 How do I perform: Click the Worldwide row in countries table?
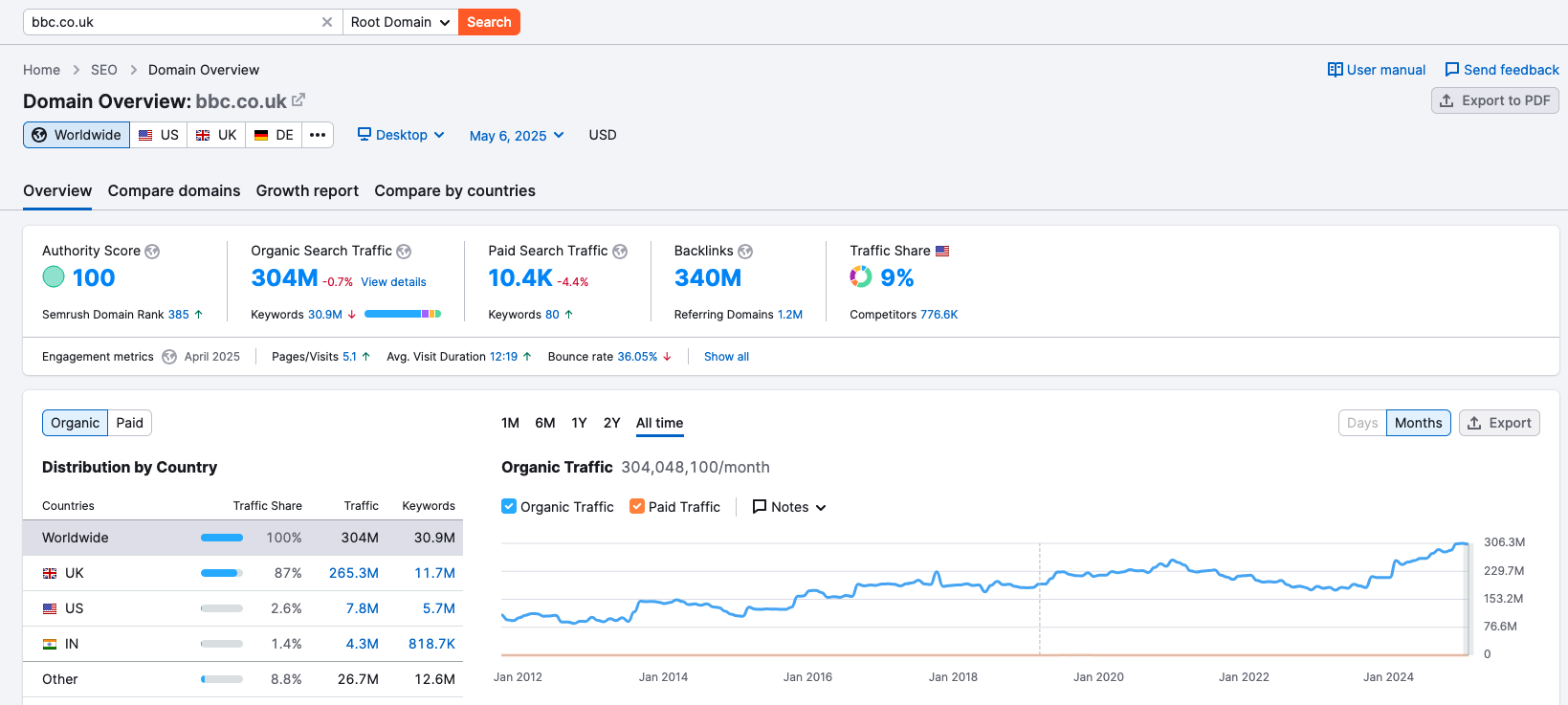tap(243, 538)
